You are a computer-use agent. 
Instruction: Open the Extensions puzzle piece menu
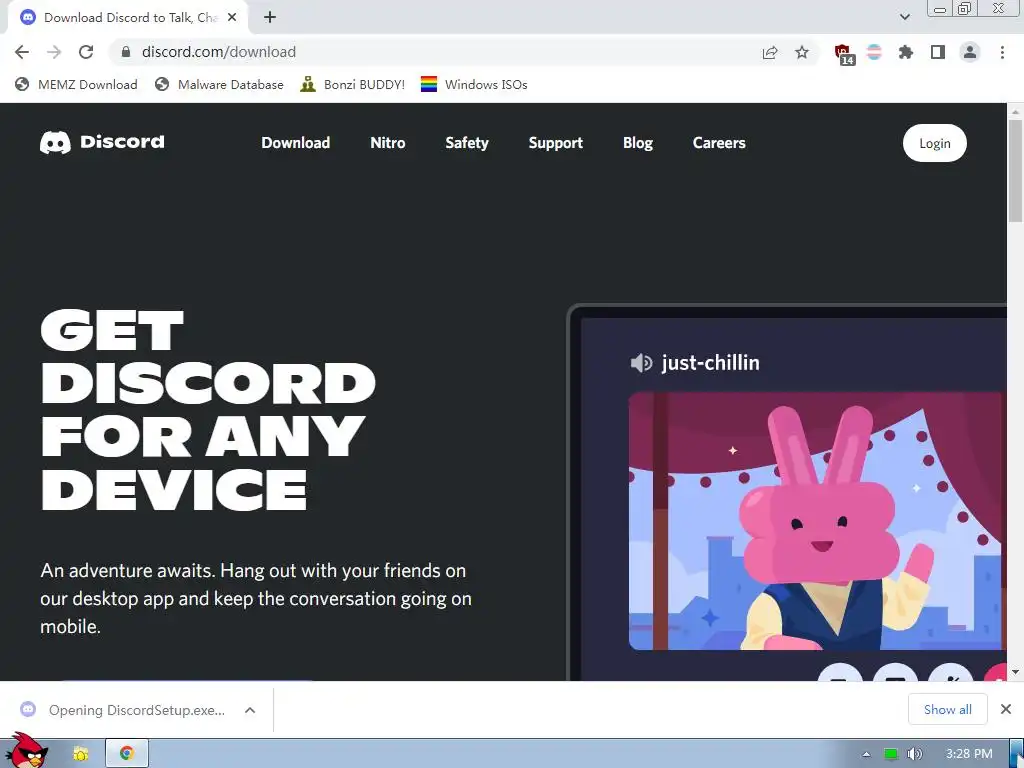coord(906,52)
